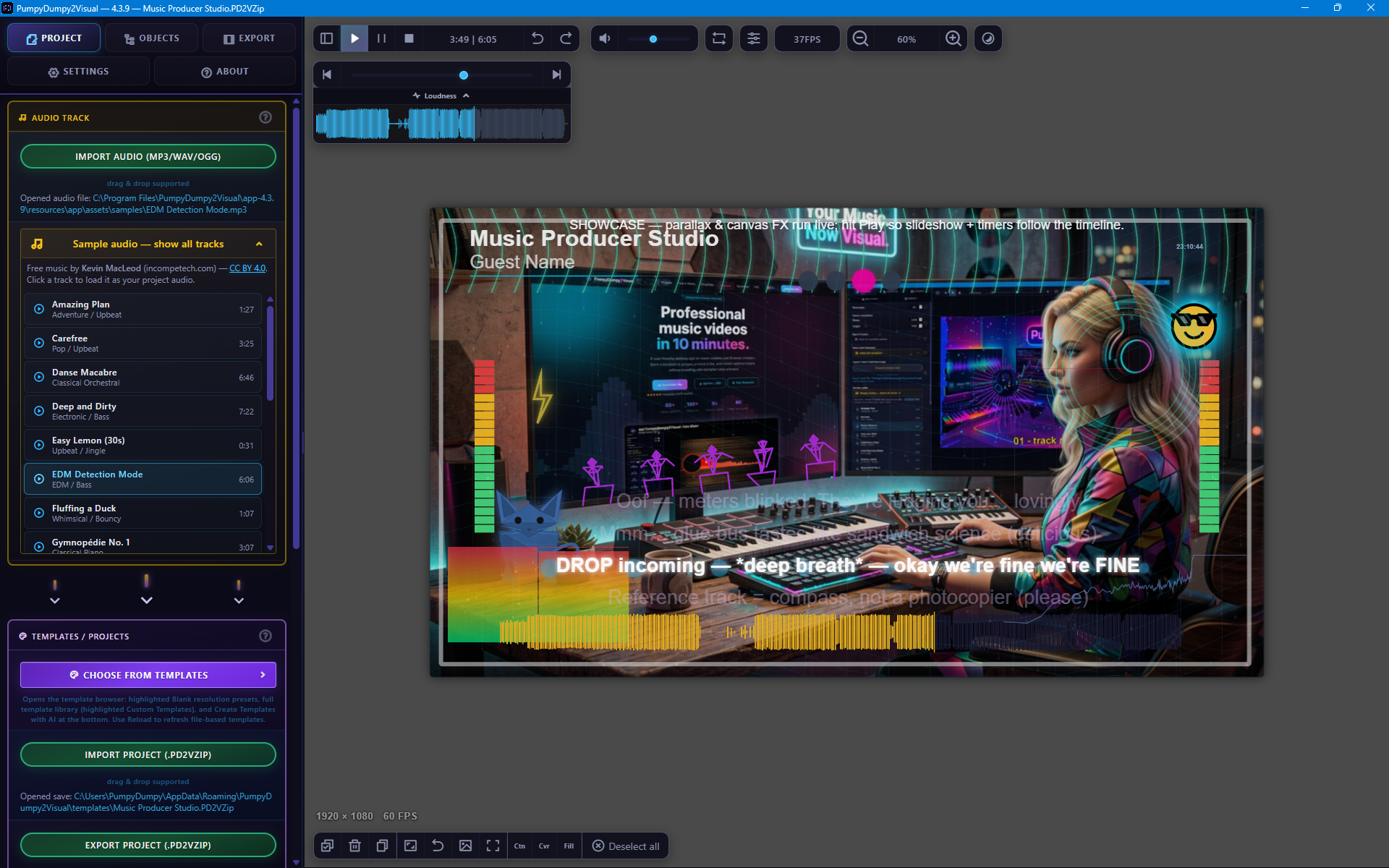Screen dimensions: 1389x868
Task: Switch to the EXPORT tab
Action: point(249,38)
